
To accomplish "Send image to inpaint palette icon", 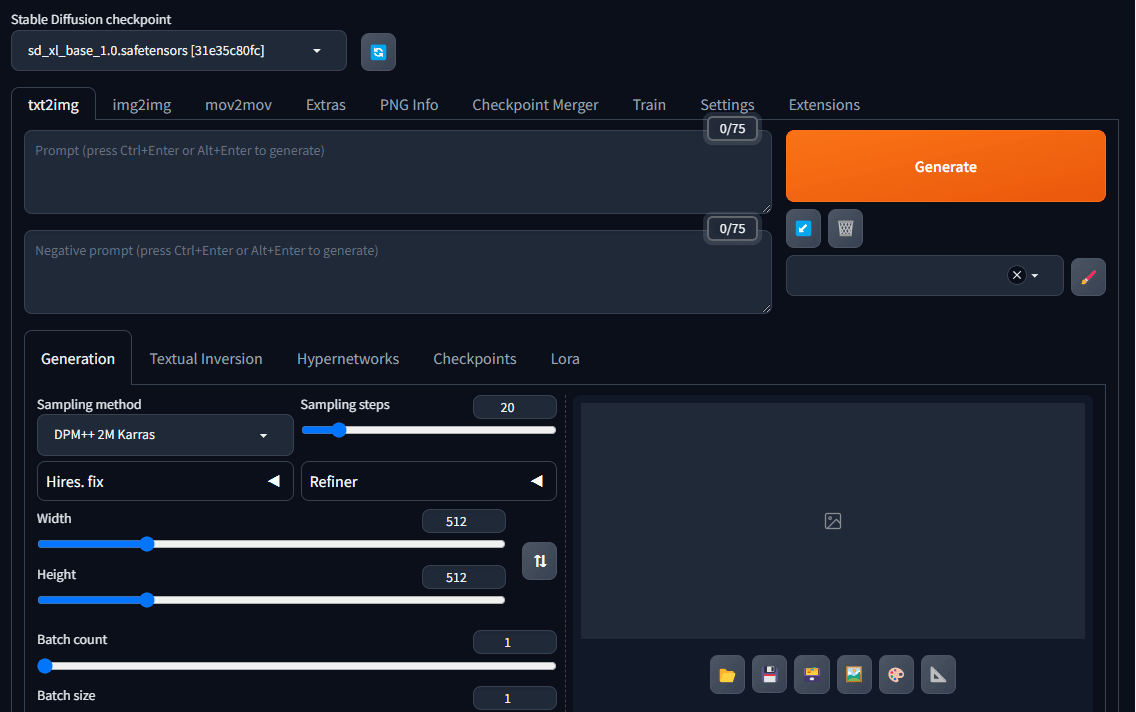I will pyautogui.click(x=896, y=675).
